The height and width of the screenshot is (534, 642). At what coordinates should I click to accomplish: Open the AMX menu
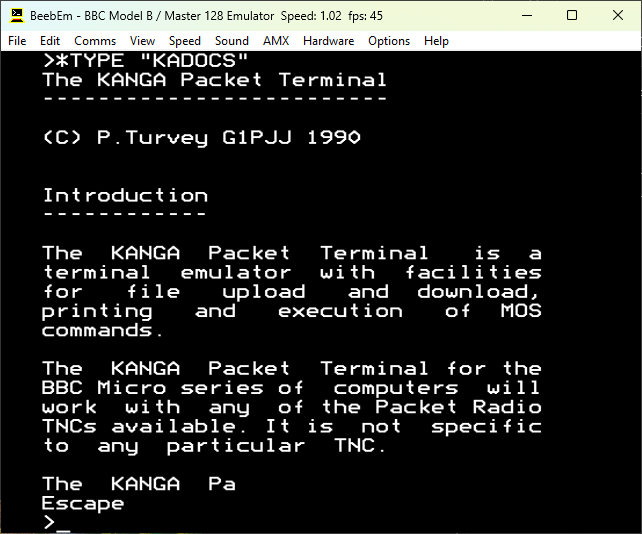coord(276,41)
